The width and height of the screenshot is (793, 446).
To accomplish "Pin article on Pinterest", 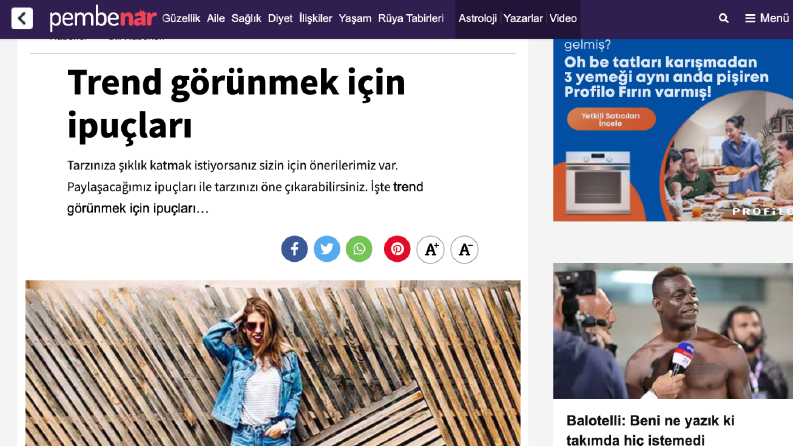I will coord(397,249).
